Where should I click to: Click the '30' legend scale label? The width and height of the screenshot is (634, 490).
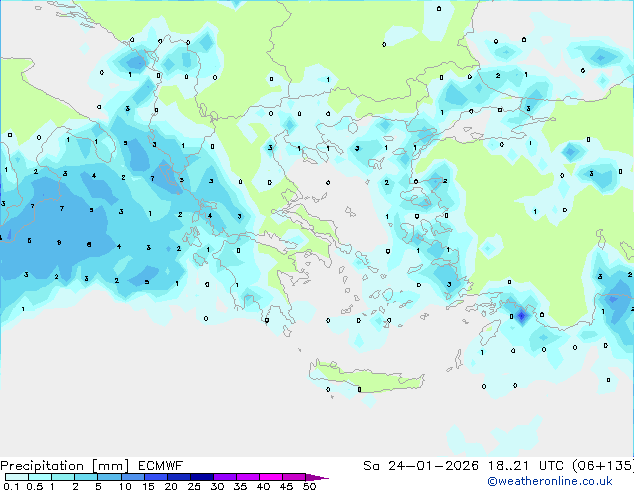pos(217,486)
